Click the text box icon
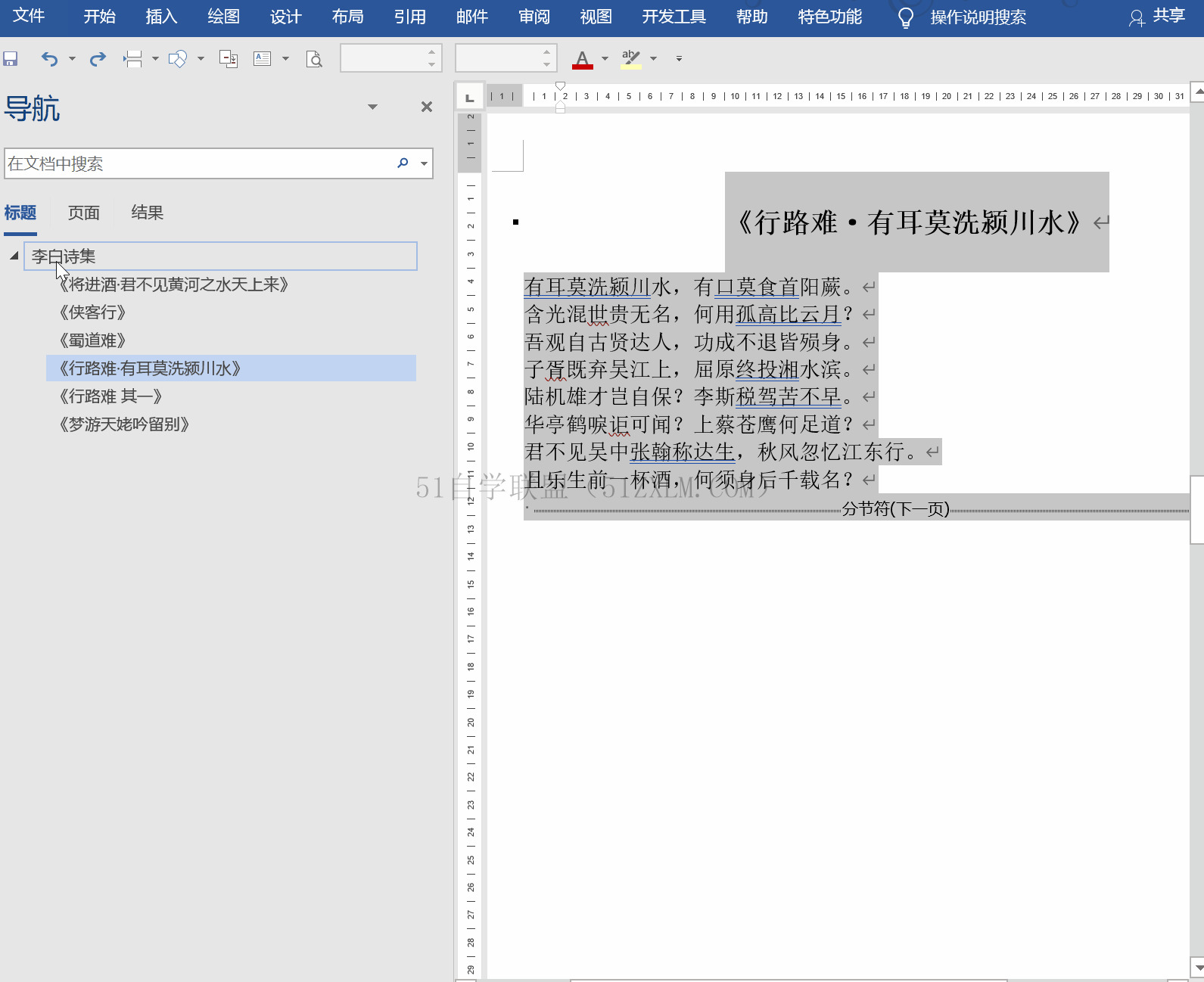Viewport: 1204px width, 982px height. pyautogui.click(x=263, y=59)
